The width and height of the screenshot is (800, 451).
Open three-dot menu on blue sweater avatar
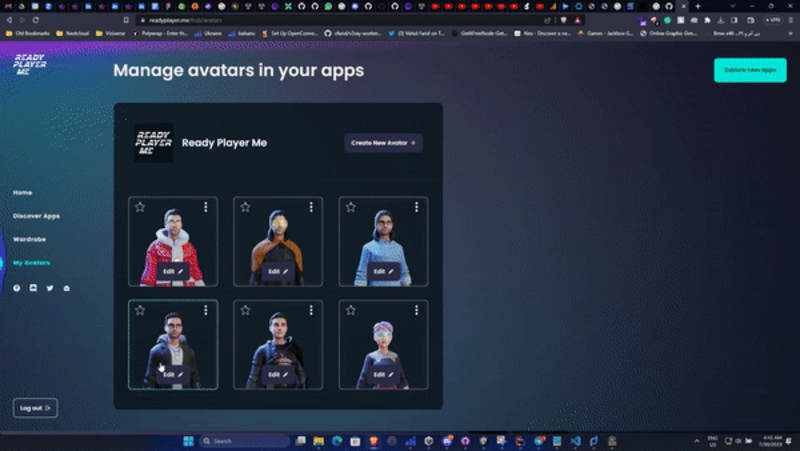point(416,207)
